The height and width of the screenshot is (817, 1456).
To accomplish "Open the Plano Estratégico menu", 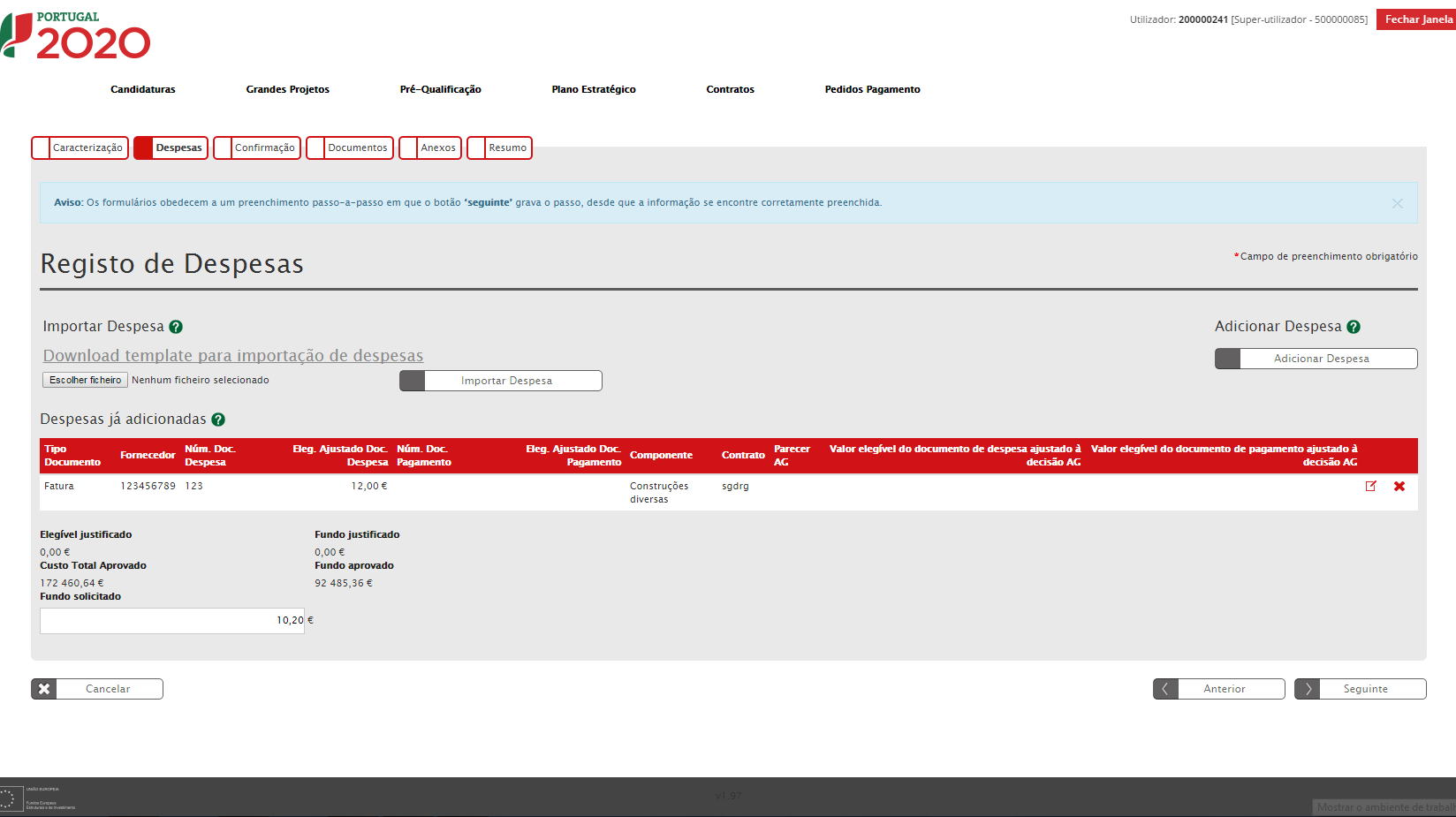I will [x=594, y=89].
